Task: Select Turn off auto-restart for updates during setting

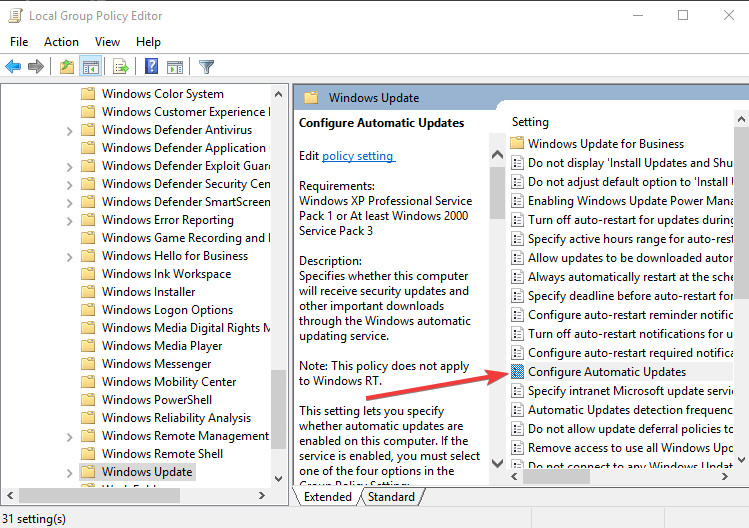Action: tap(630, 220)
